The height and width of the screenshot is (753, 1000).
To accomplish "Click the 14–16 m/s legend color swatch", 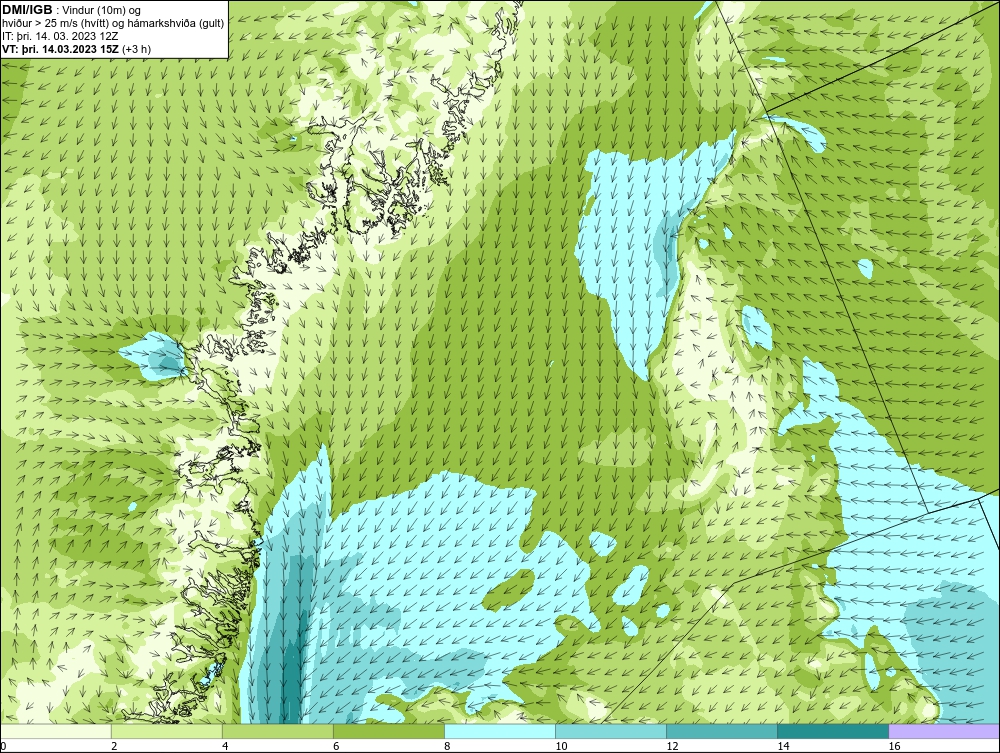I will (x=833, y=731).
